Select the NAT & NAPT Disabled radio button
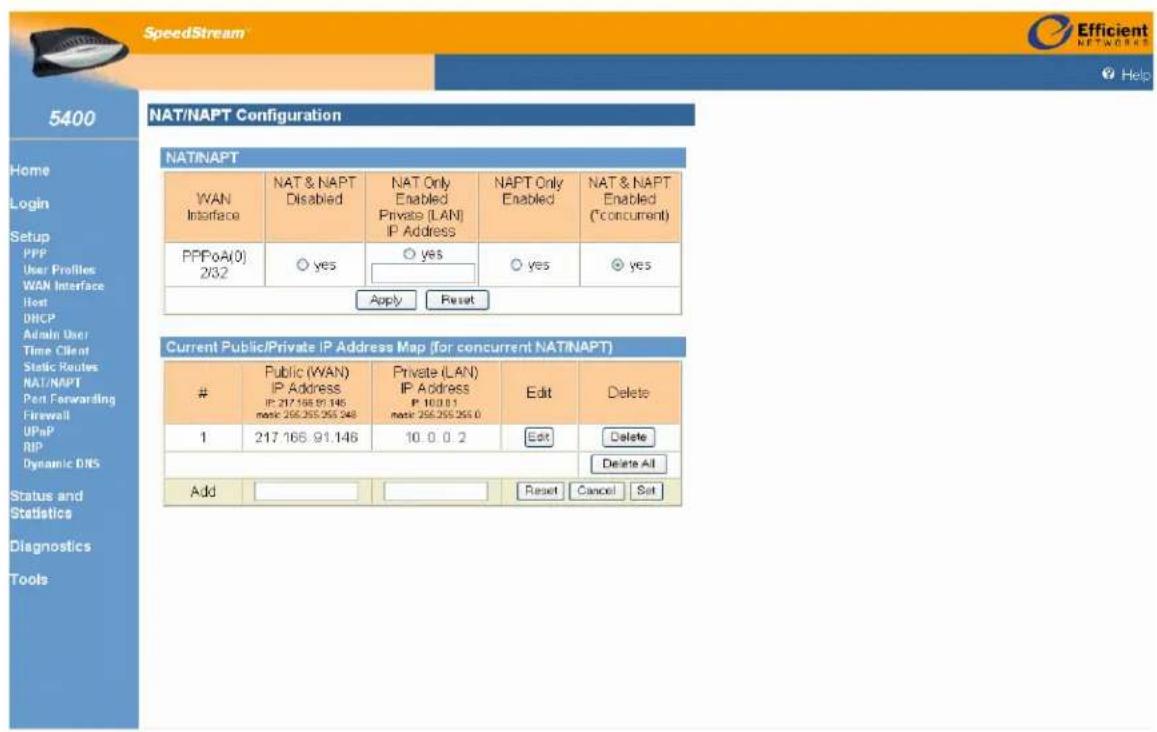 point(302,265)
